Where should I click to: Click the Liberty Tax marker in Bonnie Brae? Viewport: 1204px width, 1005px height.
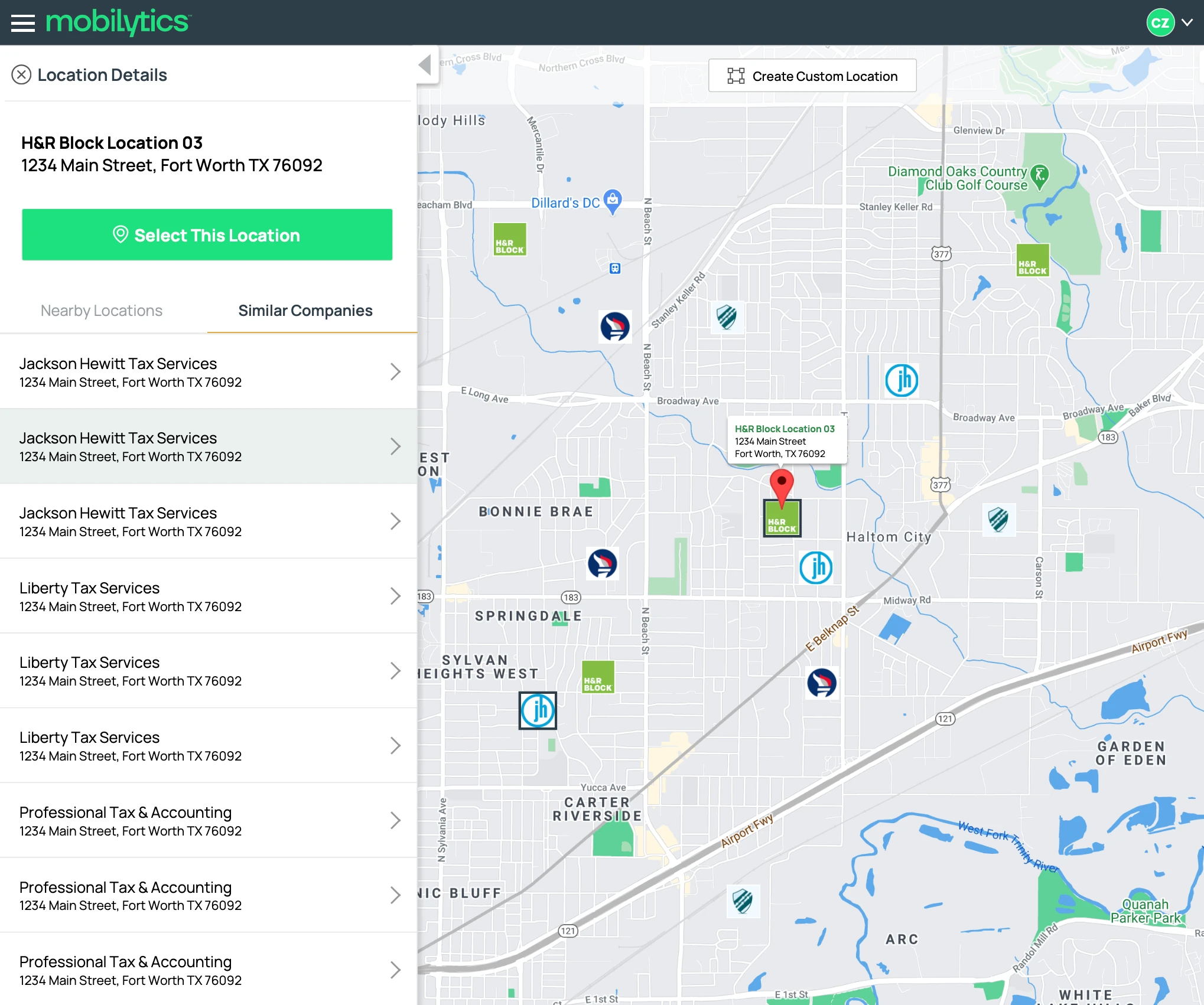coord(603,563)
